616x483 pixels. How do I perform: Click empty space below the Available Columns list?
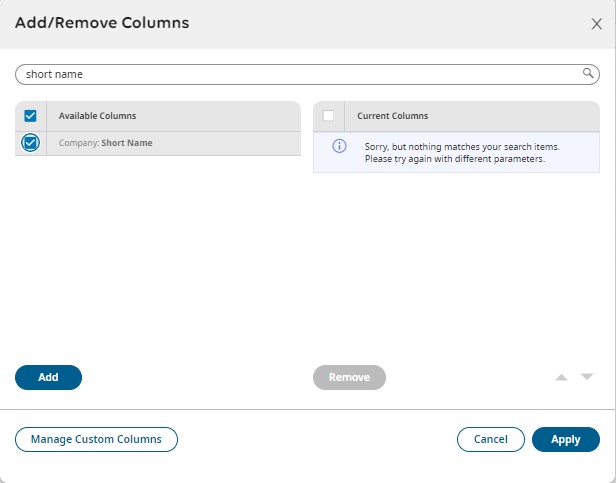point(157,260)
